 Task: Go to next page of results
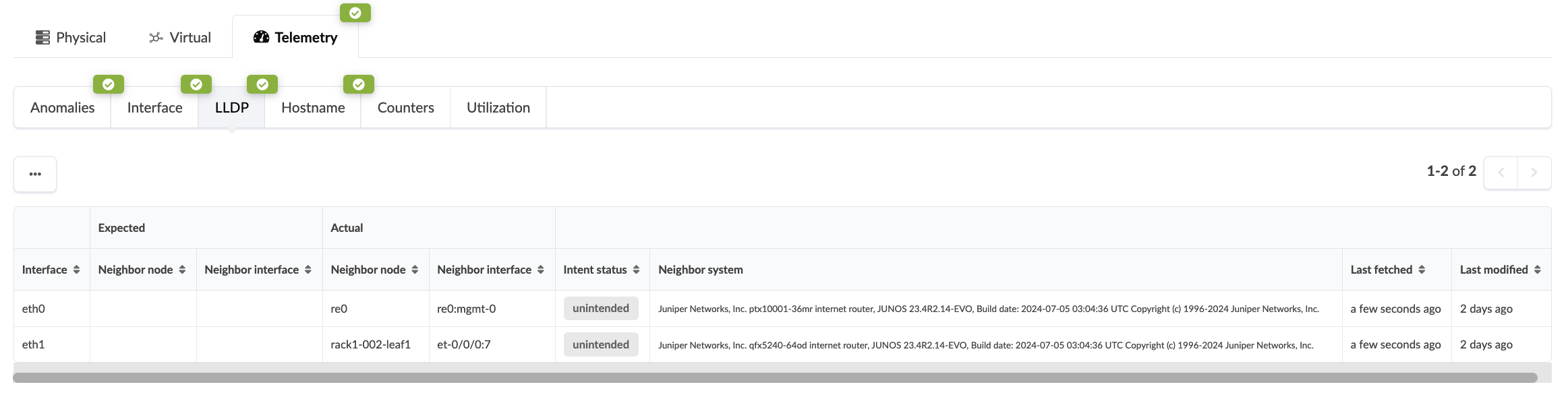coord(1534,173)
